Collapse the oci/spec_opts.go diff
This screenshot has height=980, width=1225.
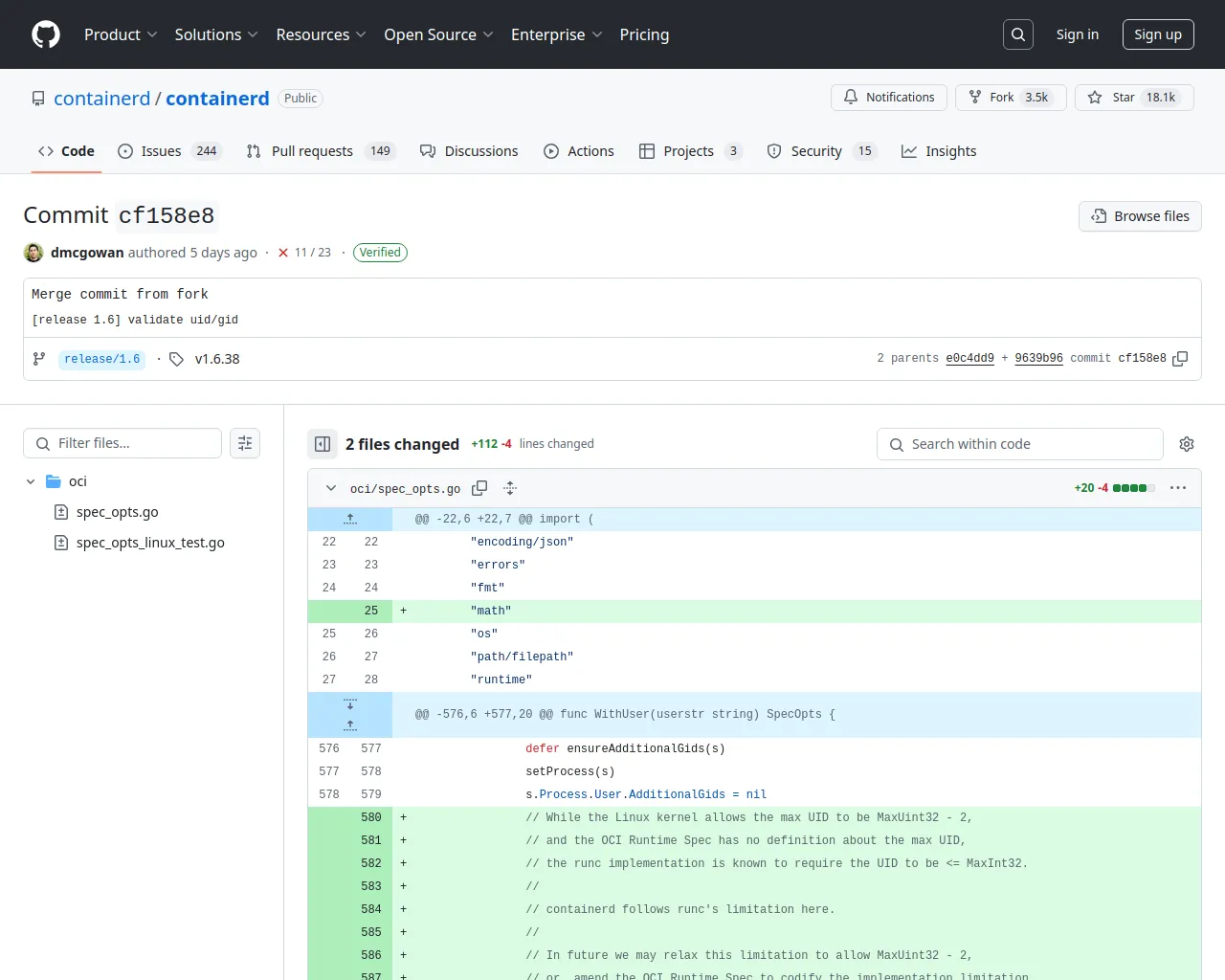coord(331,488)
